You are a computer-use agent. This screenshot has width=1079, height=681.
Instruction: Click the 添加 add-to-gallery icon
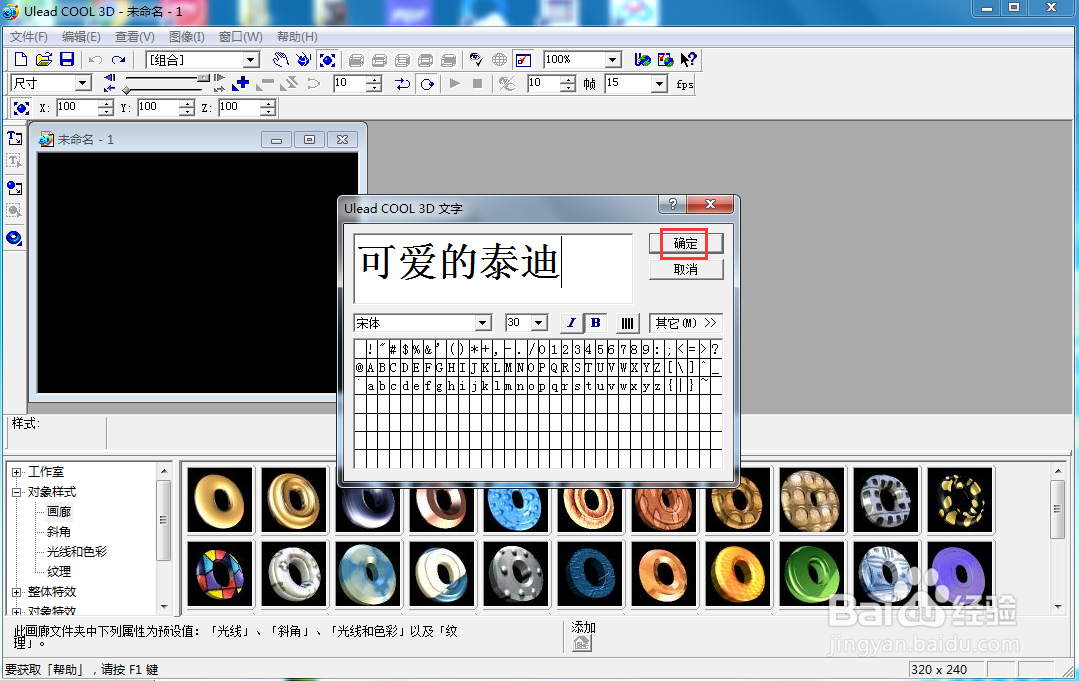tap(582, 643)
